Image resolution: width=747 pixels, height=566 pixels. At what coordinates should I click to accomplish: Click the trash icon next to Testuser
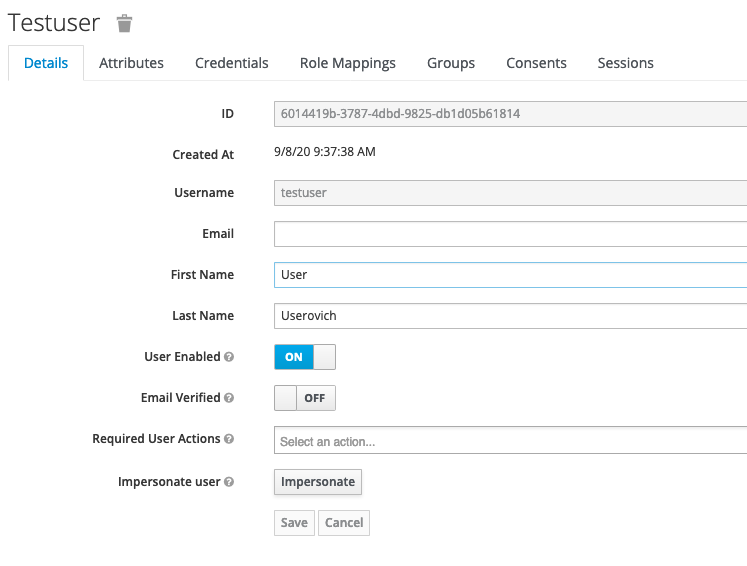[124, 23]
